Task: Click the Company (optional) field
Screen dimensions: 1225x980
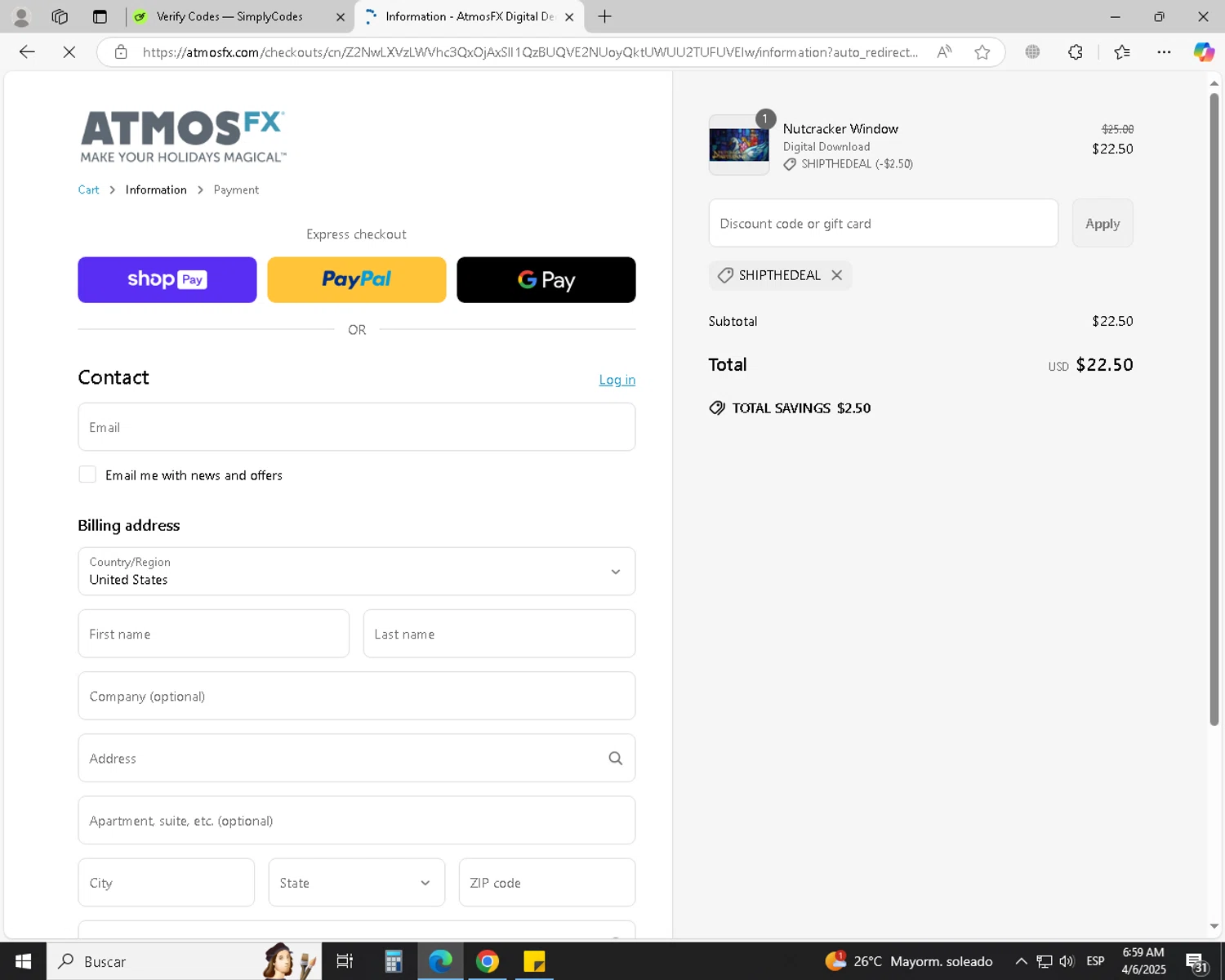Action: pyautogui.click(x=357, y=696)
